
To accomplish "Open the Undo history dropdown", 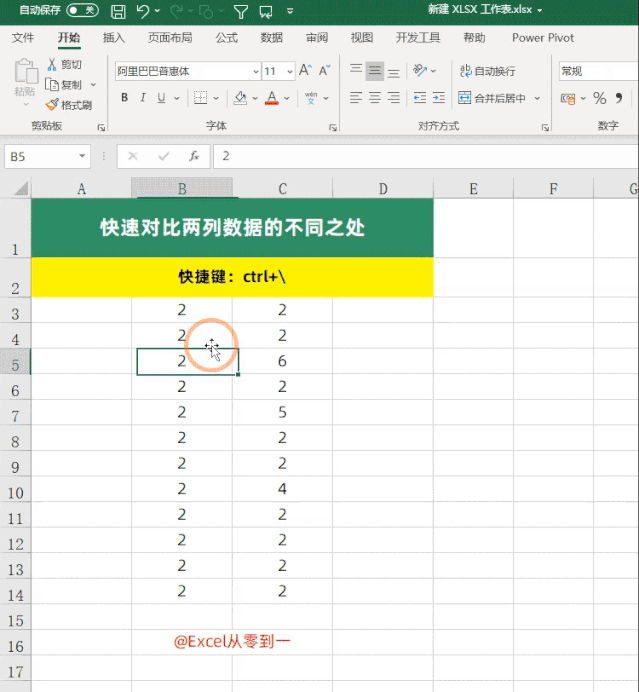I will tap(157, 11).
